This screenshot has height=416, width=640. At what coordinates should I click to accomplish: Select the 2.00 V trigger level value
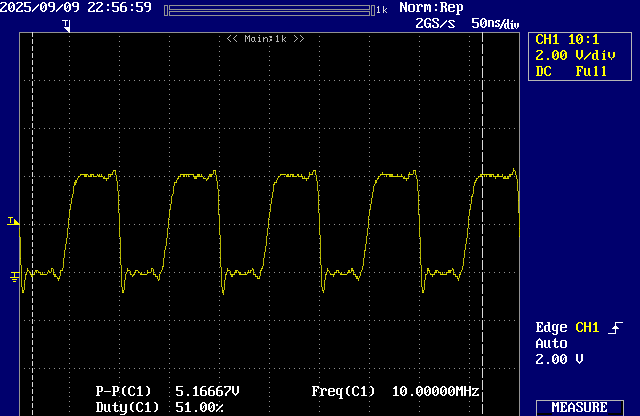pyautogui.click(x=557, y=358)
